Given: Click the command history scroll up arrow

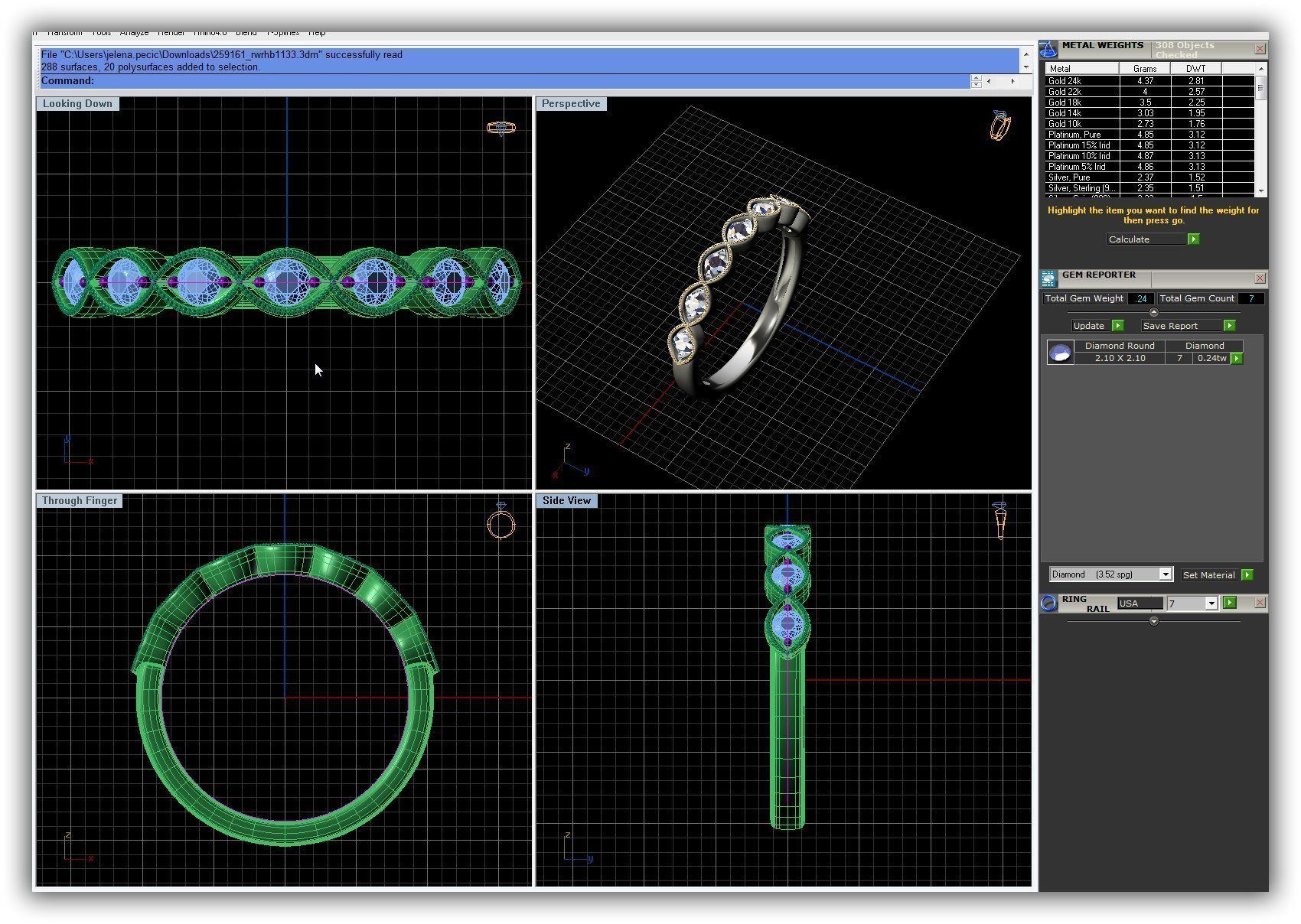Looking at the screenshot, I should coord(1026,54).
